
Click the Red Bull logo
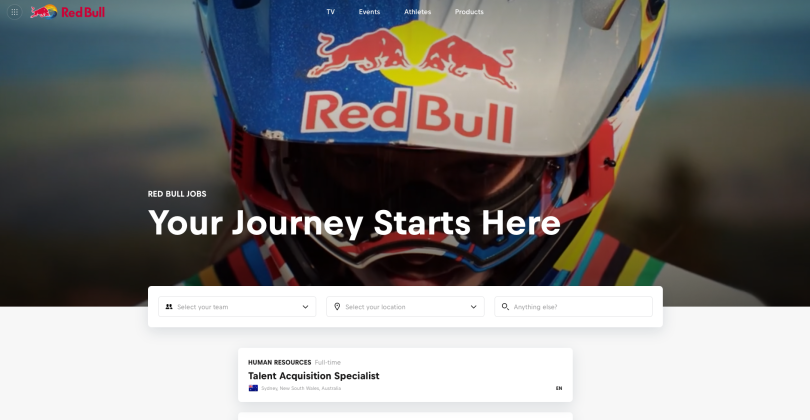[68, 11]
